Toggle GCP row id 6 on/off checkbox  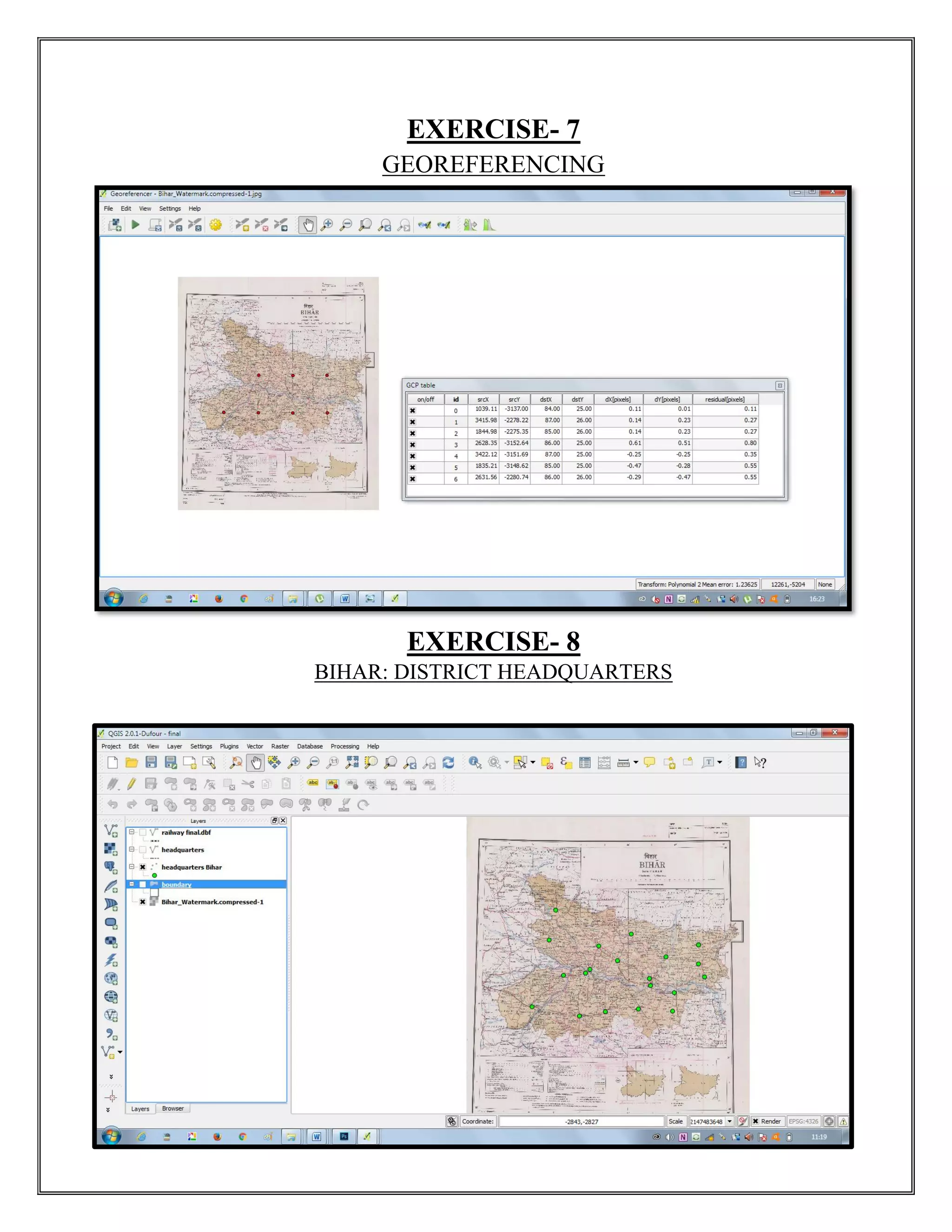click(x=412, y=479)
